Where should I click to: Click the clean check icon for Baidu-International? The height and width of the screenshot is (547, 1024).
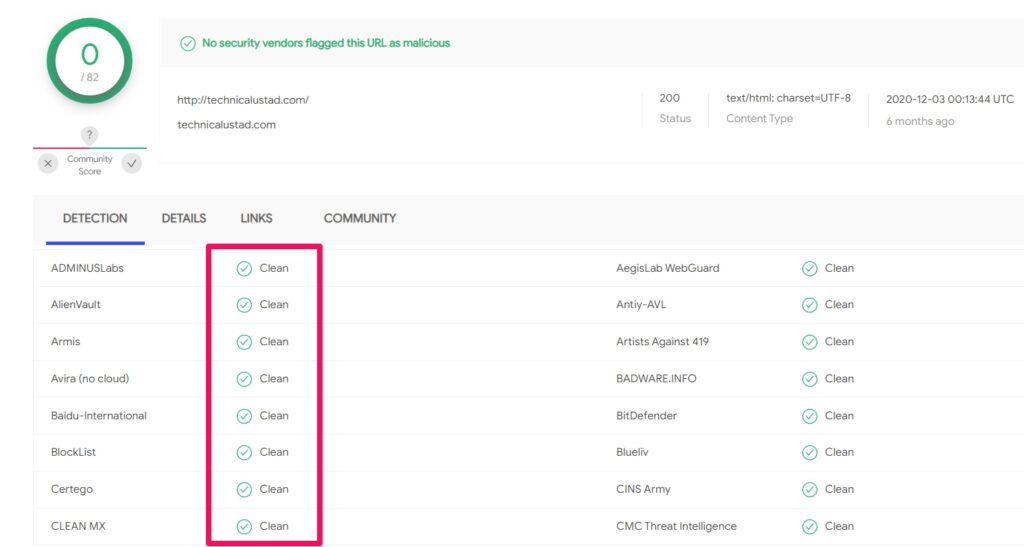click(244, 416)
